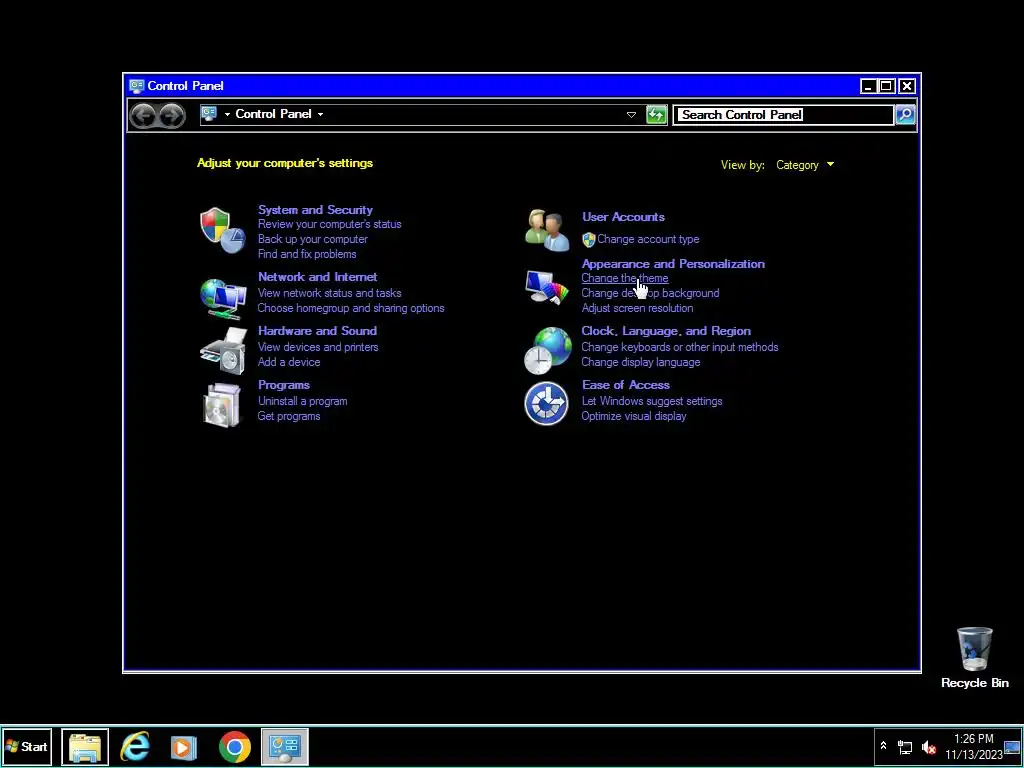Refresh the Control Panel address bar
The image size is (1024, 768).
coord(656,115)
